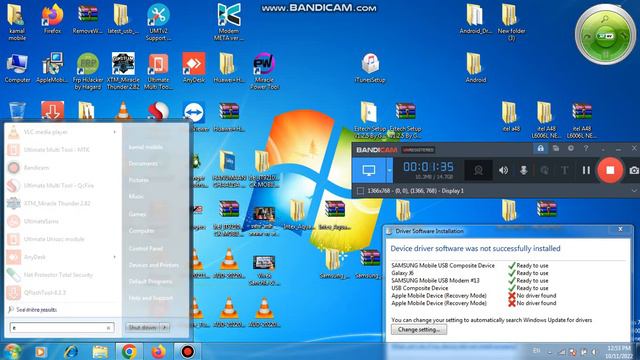Open Bandicam from the taskbar
Image resolution: width=640 pixels, height=360 pixels.
[187, 351]
